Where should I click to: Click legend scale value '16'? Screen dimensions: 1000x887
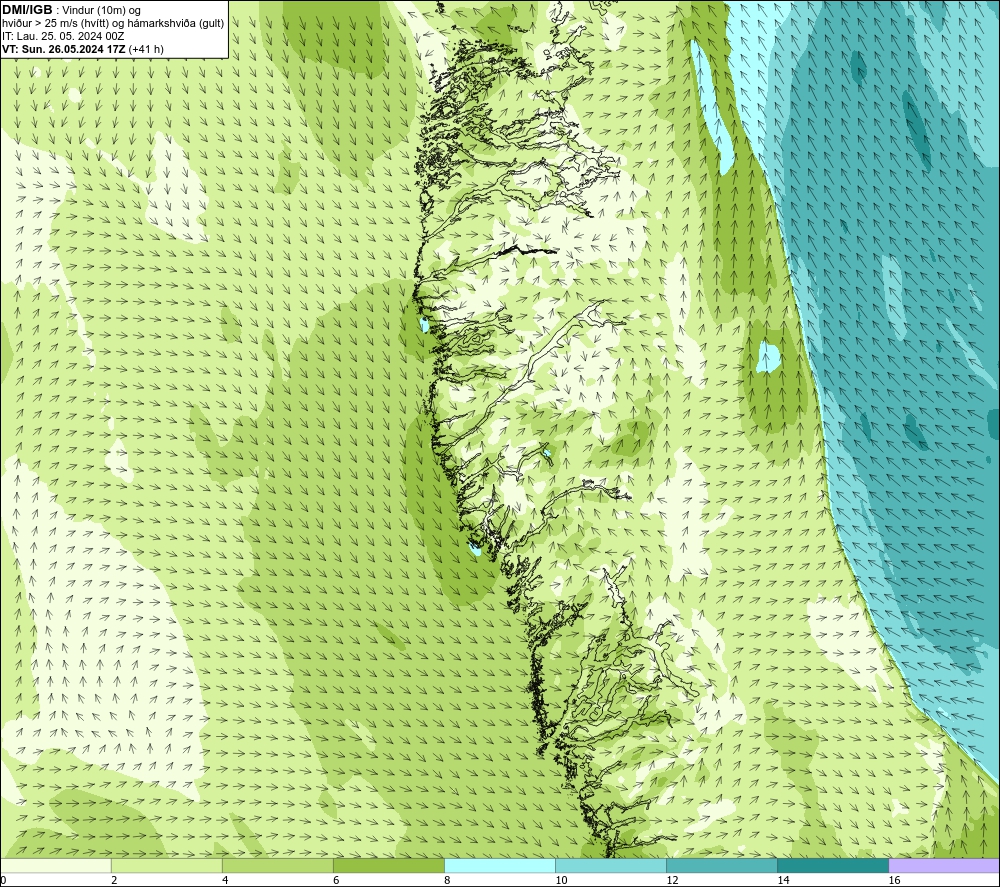894,881
